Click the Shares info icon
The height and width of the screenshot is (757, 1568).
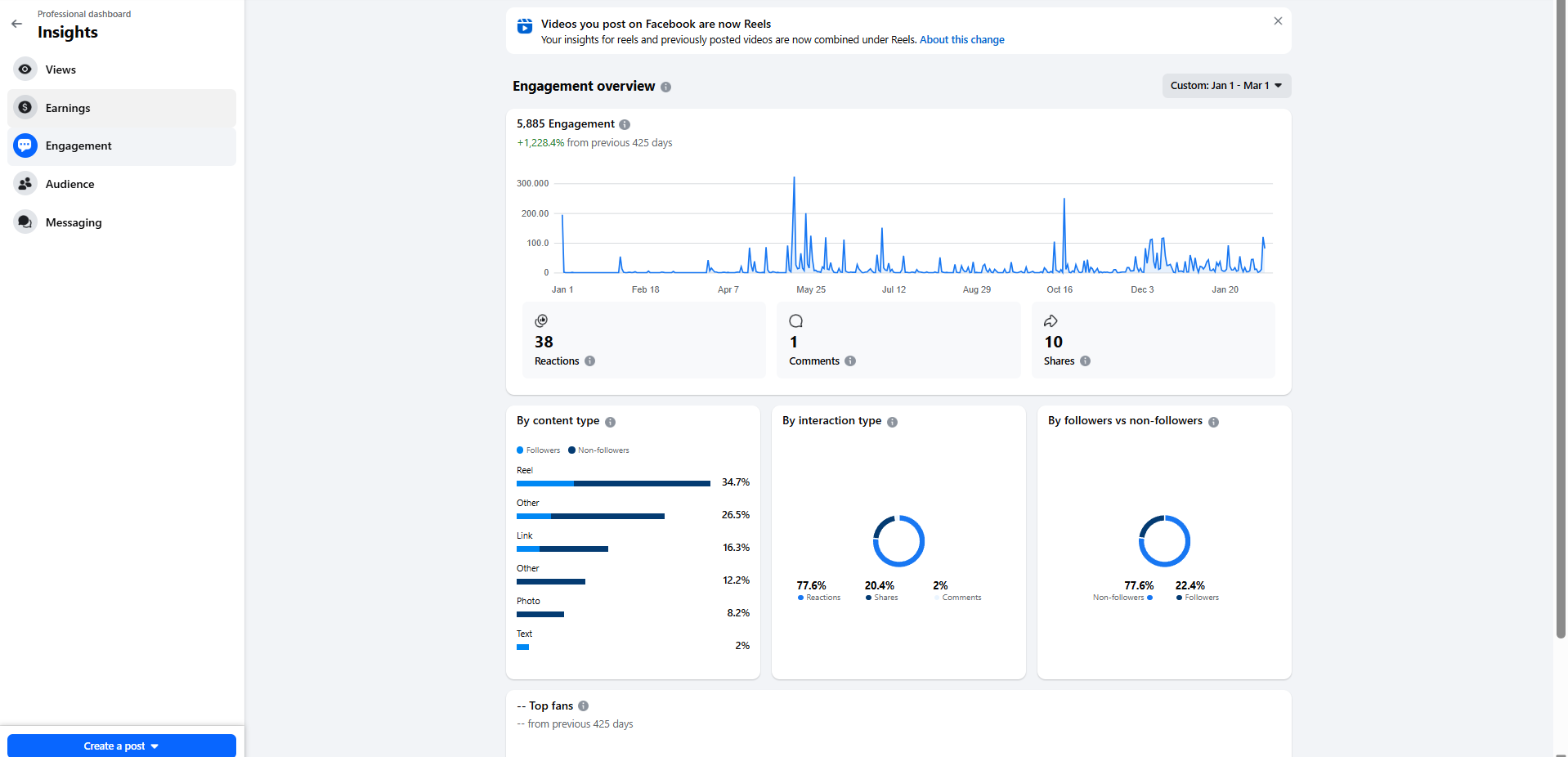[1086, 361]
